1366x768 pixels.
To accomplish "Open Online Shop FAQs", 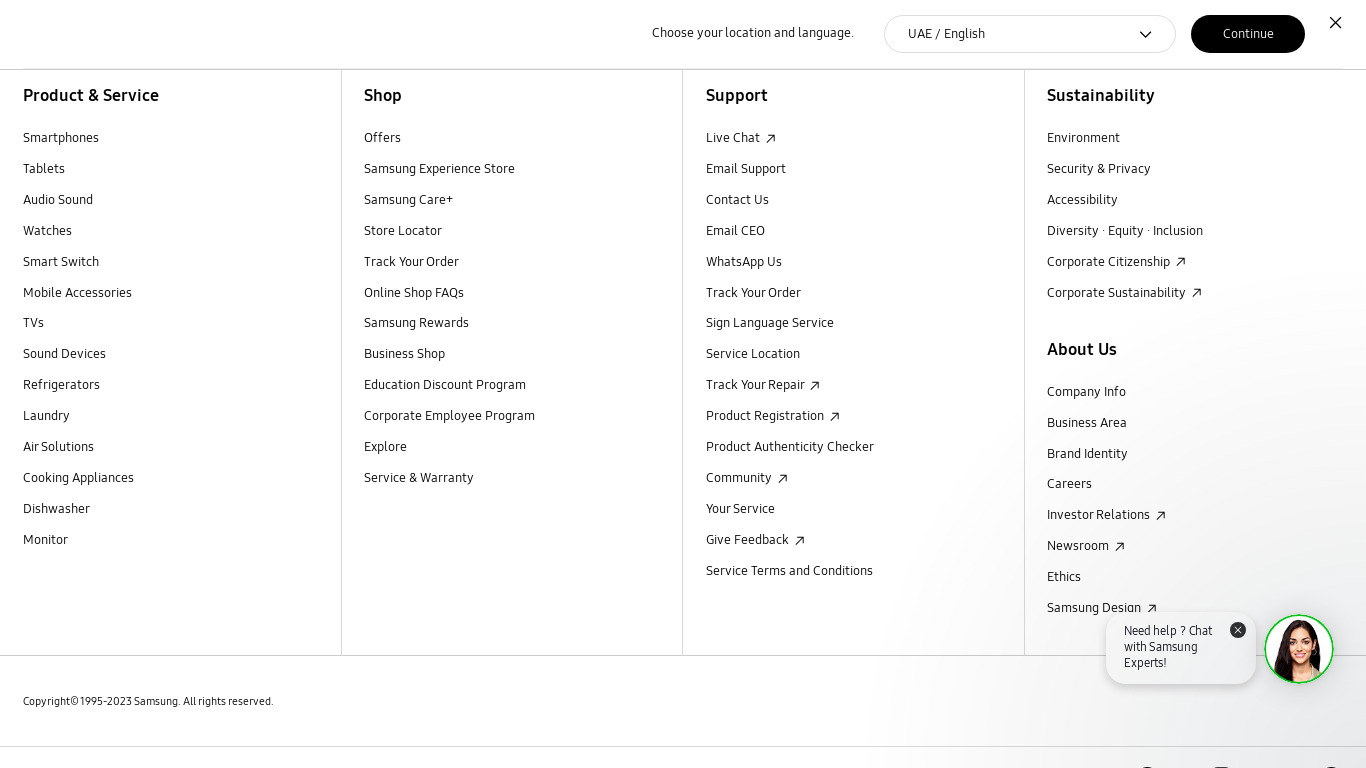I will tap(414, 293).
